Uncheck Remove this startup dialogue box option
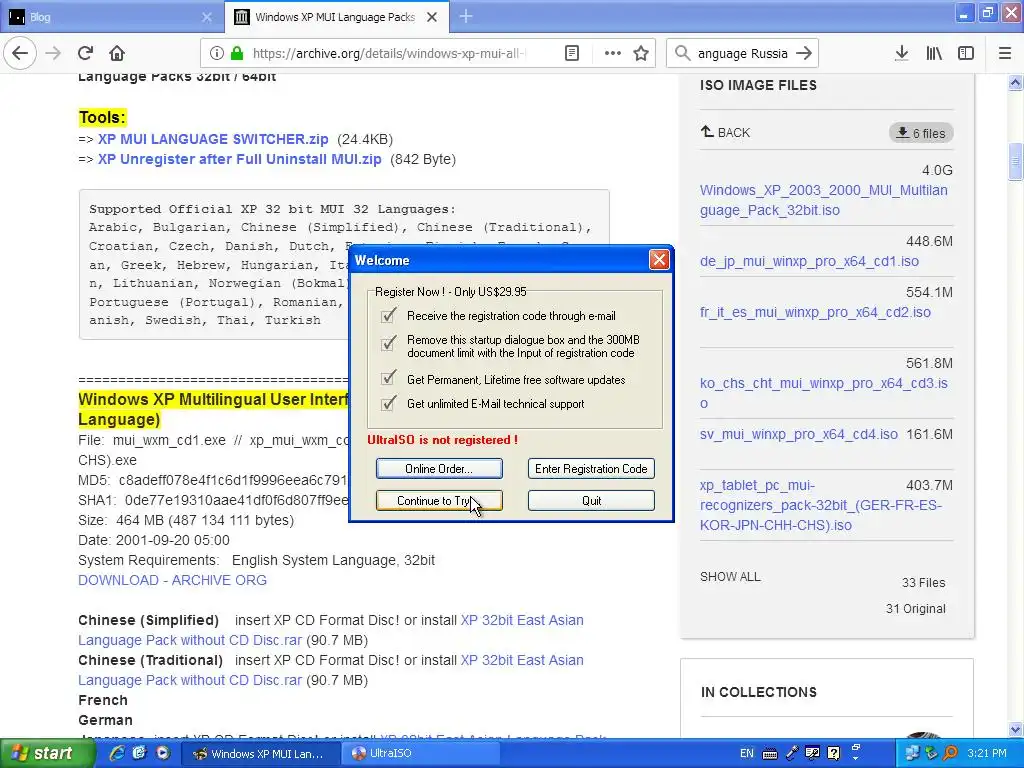Viewport: 1024px width, 768px height. [388, 343]
